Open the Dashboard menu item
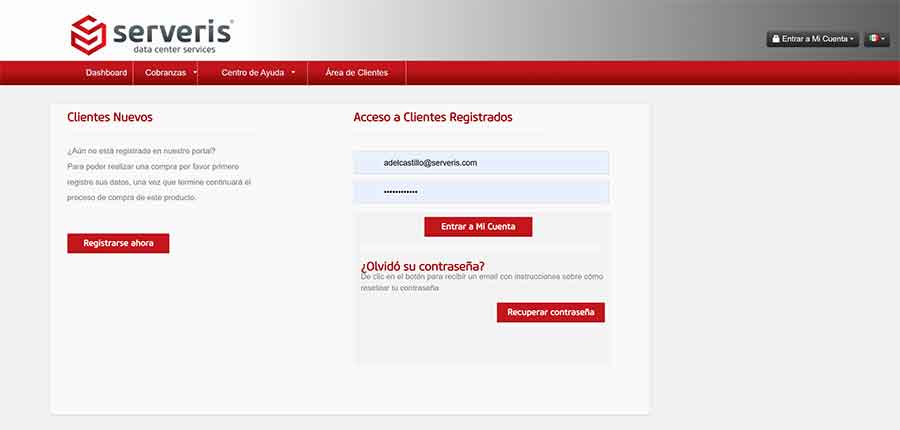 click(106, 73)
